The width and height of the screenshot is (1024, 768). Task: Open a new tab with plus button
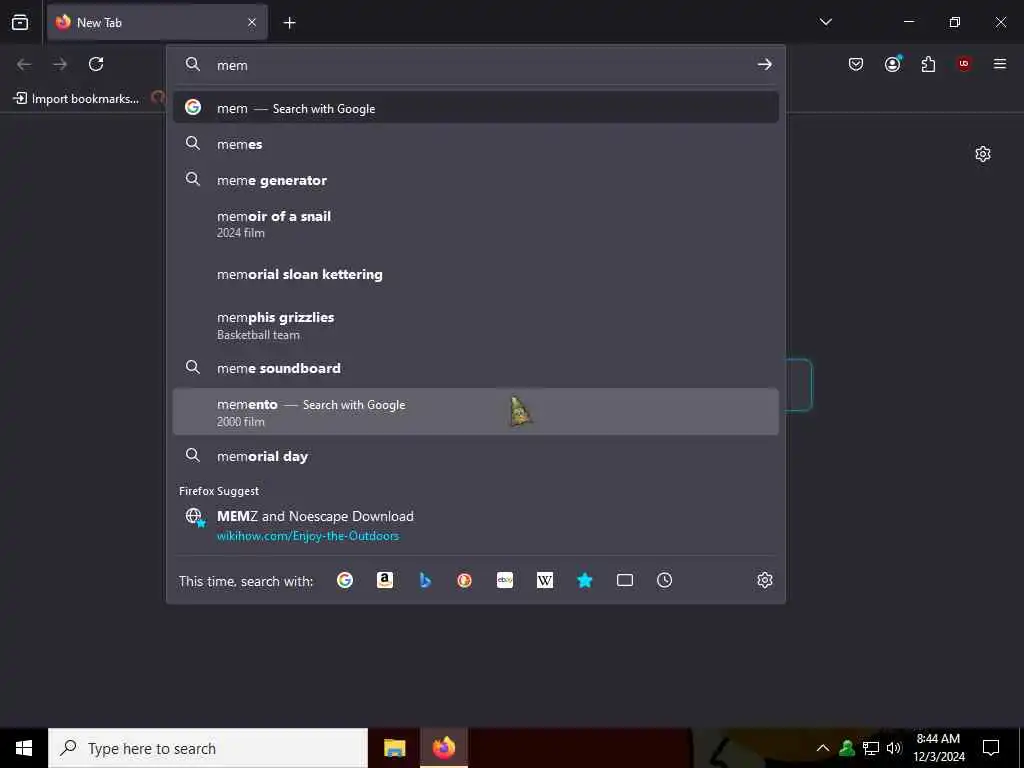coord(289,23)
